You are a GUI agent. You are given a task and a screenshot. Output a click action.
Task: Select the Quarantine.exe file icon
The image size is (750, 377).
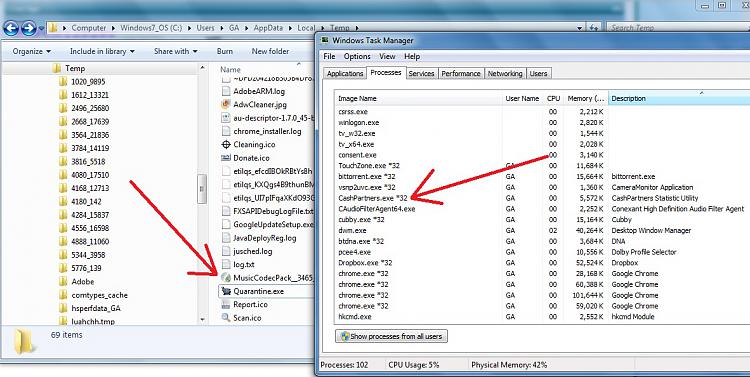click(226, 291)
